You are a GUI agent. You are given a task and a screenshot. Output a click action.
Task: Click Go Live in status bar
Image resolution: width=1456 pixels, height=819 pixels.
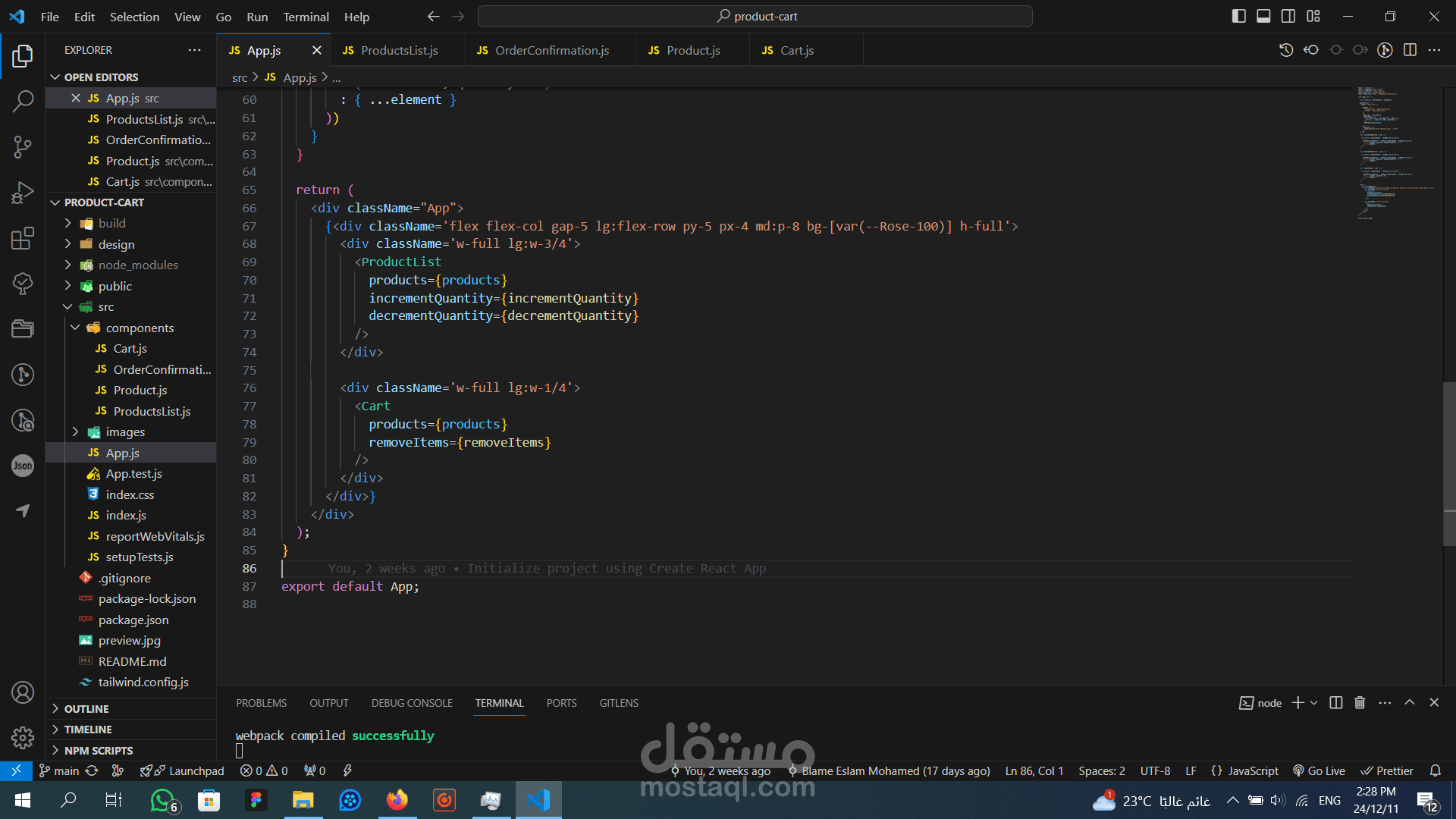pyautogui.click(x=1319, y=770)
